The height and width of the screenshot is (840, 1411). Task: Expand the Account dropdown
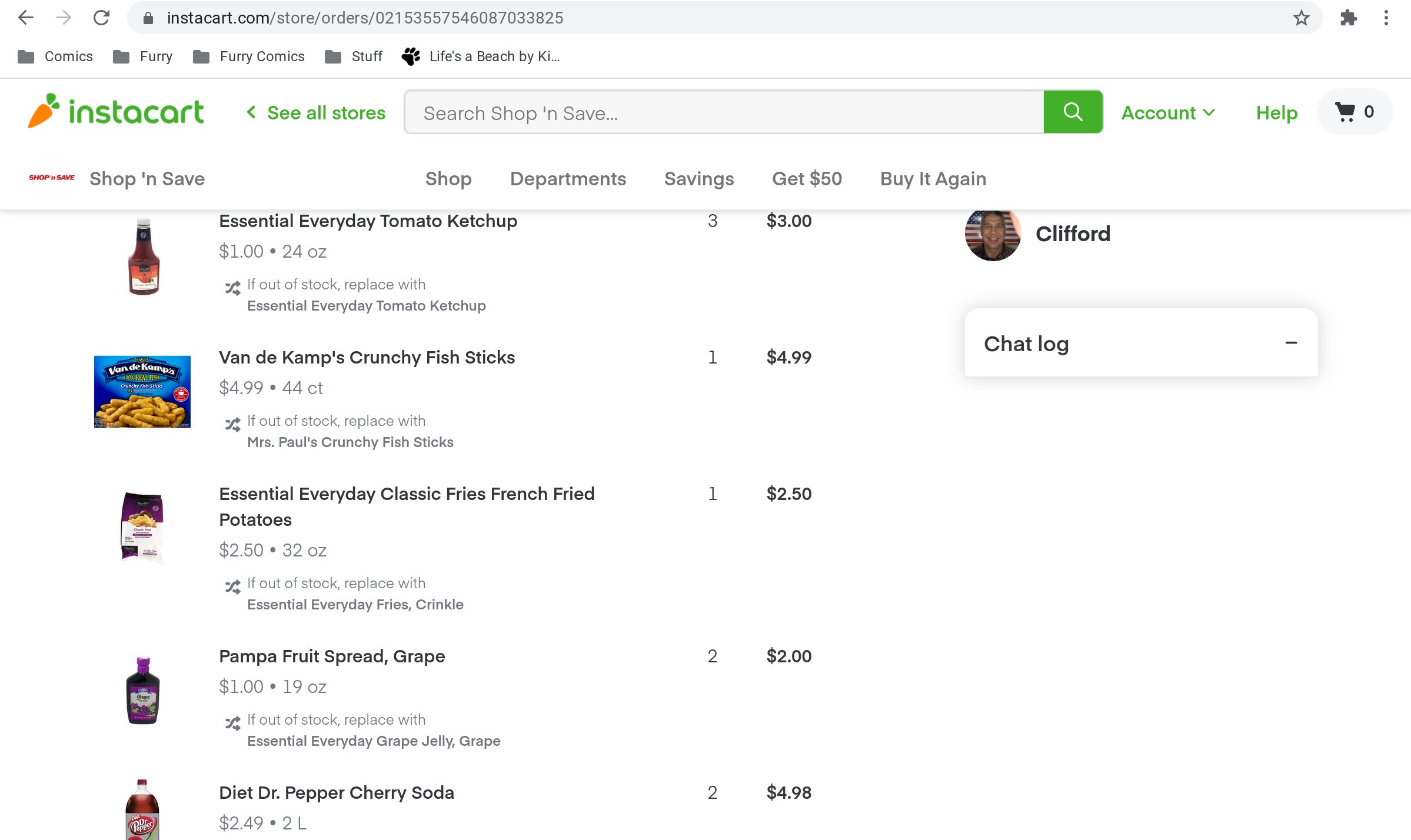[x=1168, y=112]
